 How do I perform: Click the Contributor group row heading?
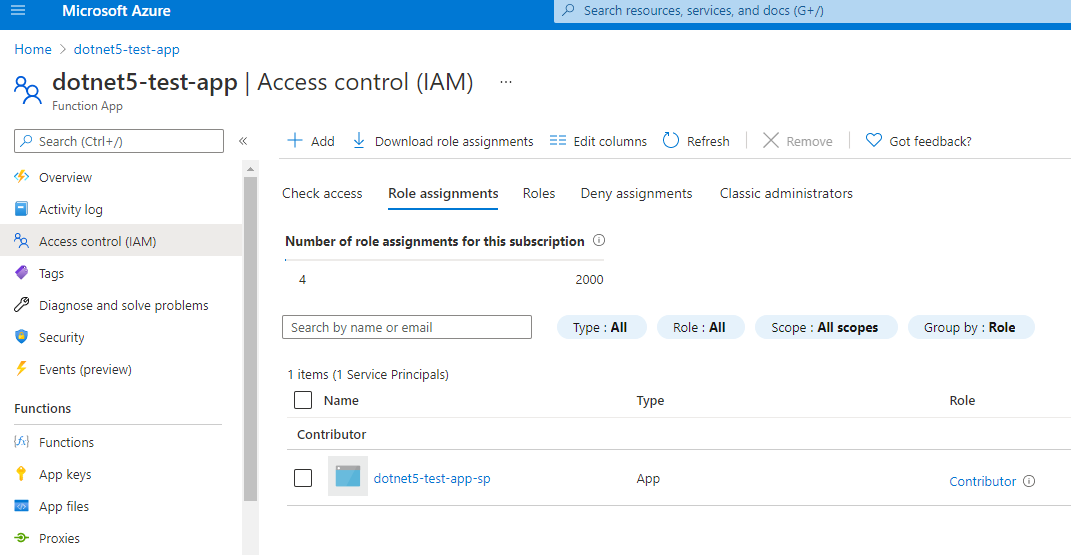pyautogui.click(x=331, y=434)
